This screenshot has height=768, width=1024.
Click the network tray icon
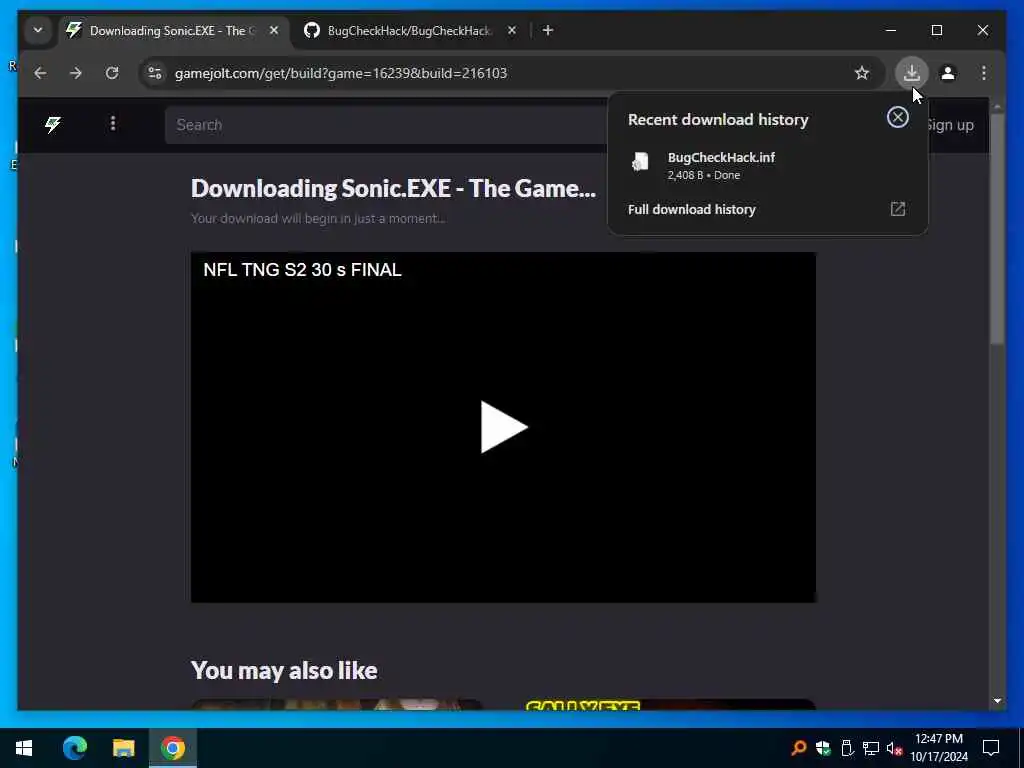[x=871, y=748]
